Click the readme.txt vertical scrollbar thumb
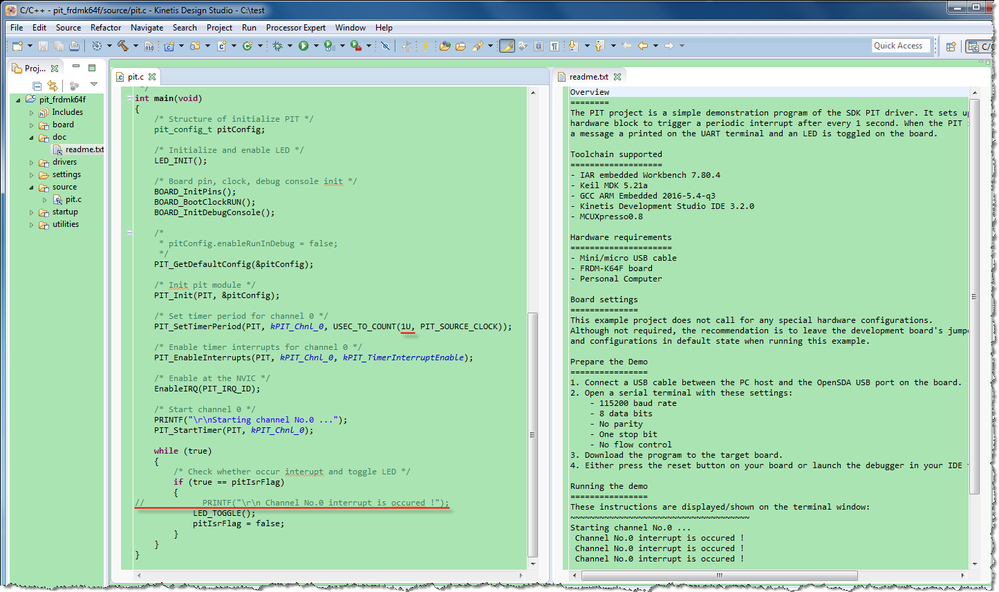The image size is (999, 592). coord(974,296)
